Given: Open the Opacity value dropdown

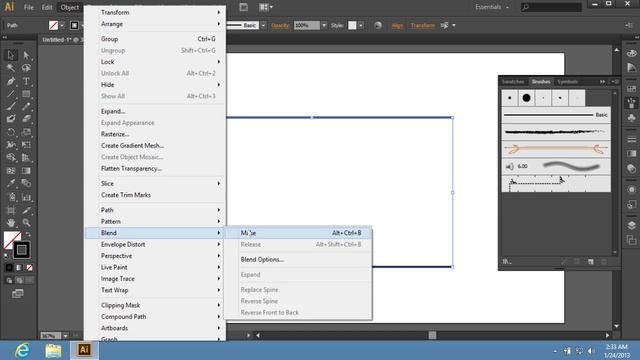Looking at the screenshot, I should 324,25.
